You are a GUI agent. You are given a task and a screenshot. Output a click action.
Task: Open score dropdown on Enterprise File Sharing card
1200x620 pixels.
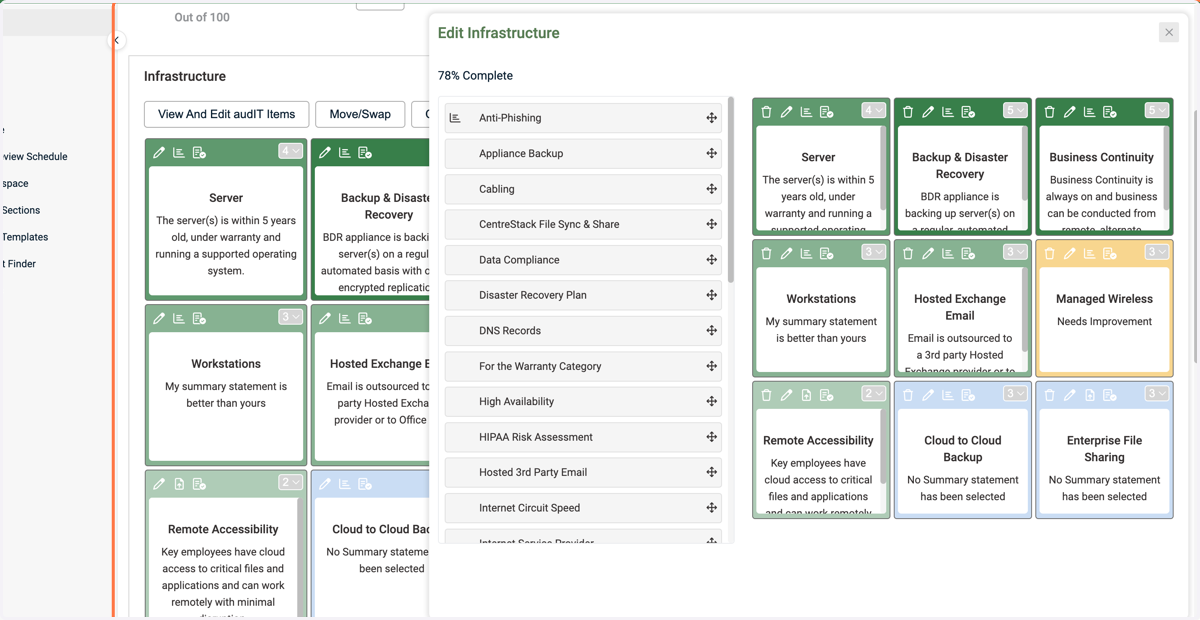click(x=1157, y=394)
